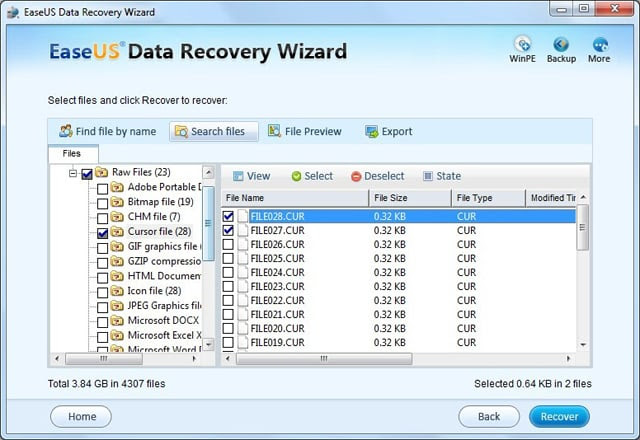Uncheck the FILE027.CUR checkbox
The image size is (640, 440).
tap(228, 230)
